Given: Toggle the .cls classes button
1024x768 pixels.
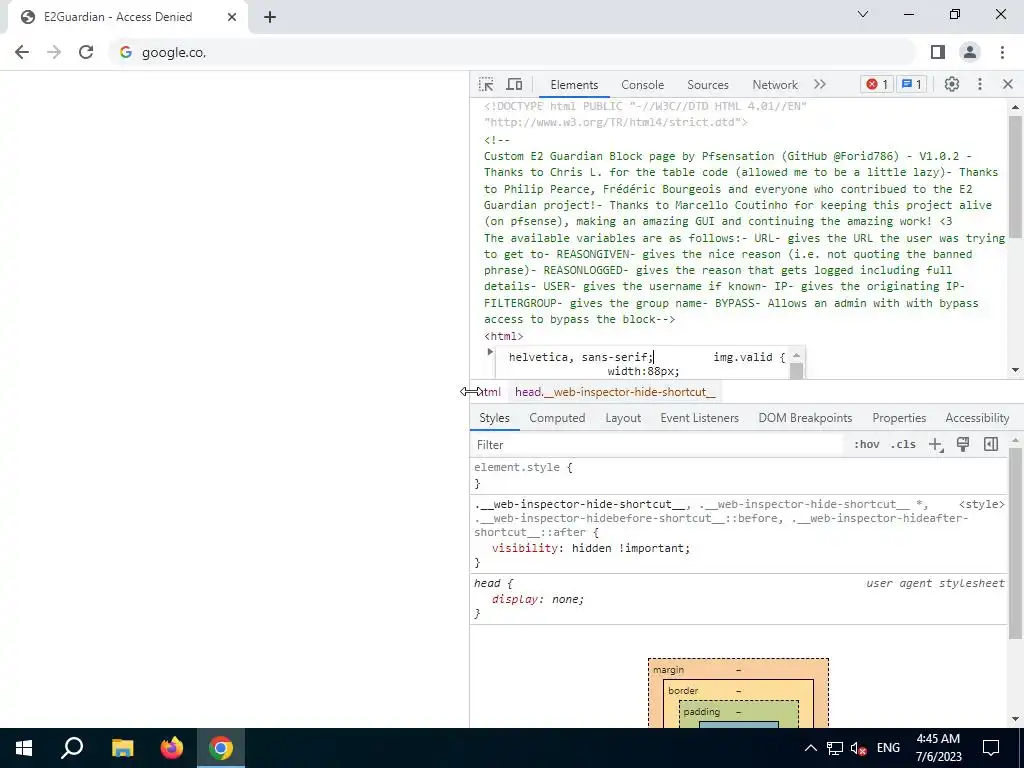Looking at the screenshot, I should [x=904, y=445].
